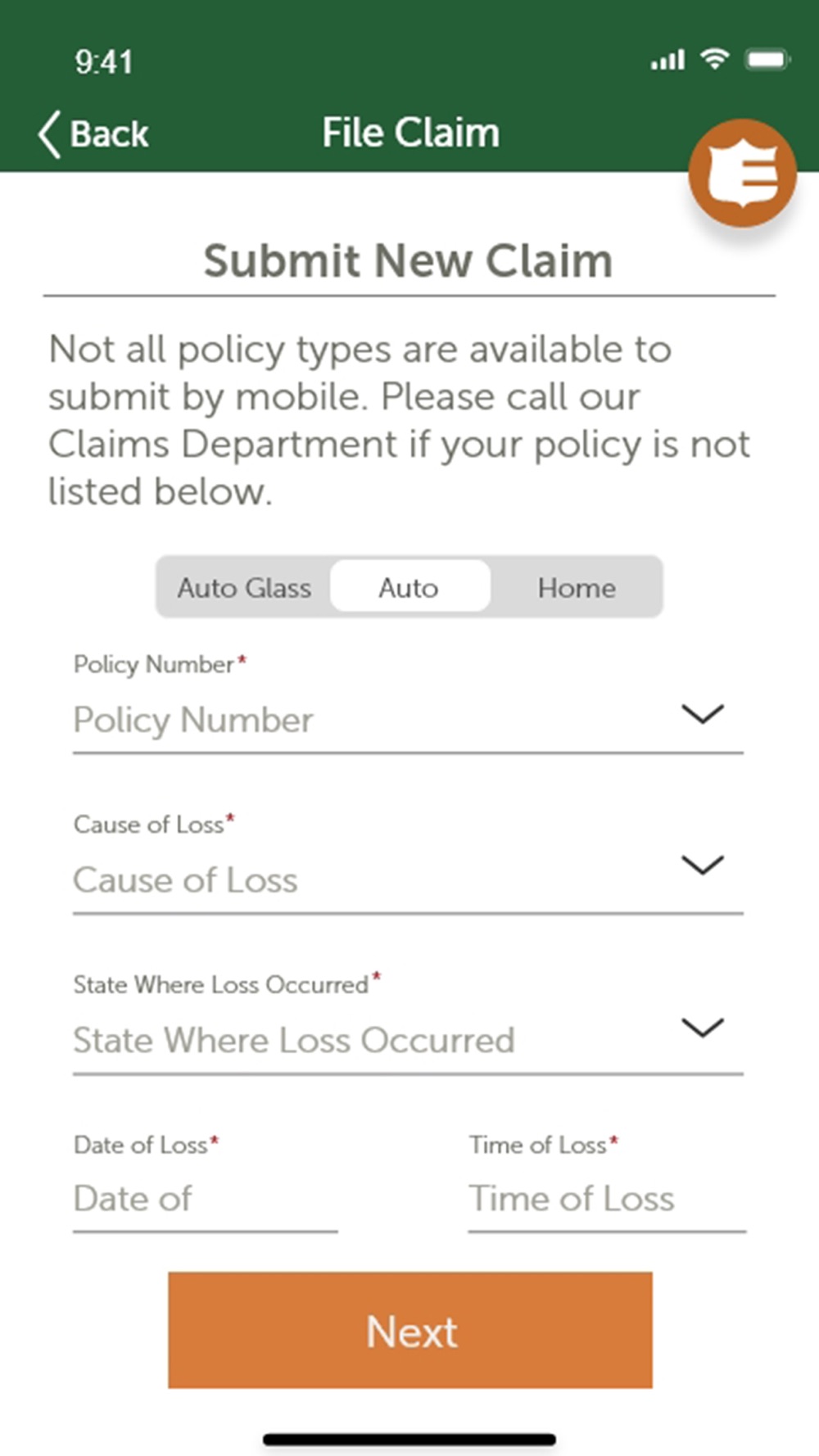Switch to the Home policy segment
Screen dimensions: 819x1456
576,587
